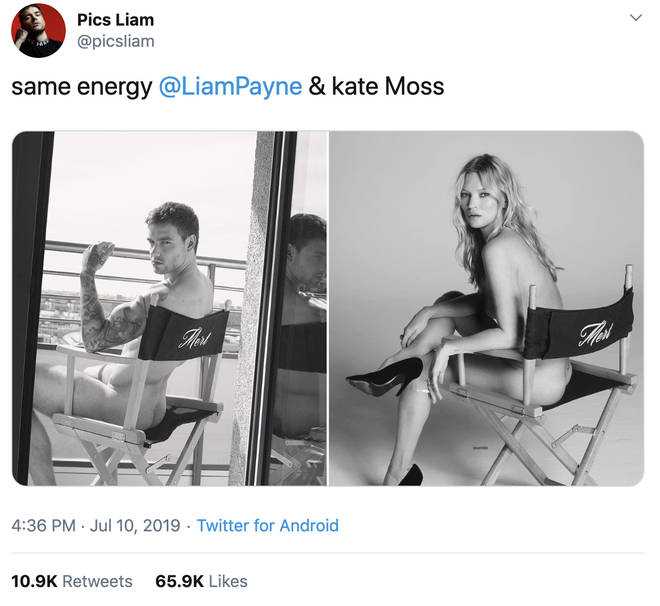The image size is (660, 606).
Task: Click the Likes label
Action: click(x=228, y=581)
